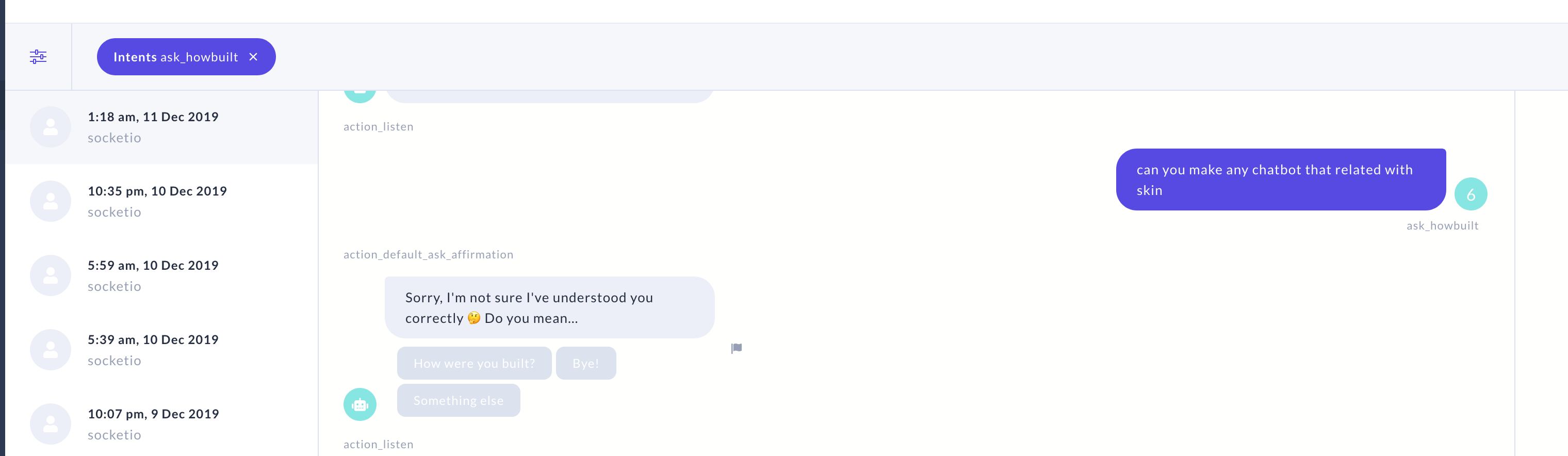Open the conversation filters panel
Viewport: 1568px width, 456px height.
pos(39,57)
